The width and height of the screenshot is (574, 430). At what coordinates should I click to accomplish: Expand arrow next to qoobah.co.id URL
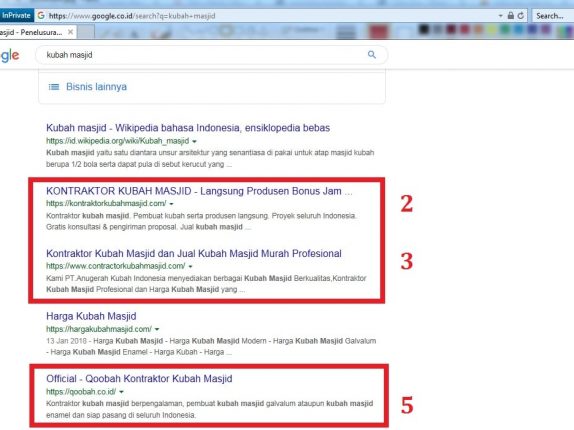pyautogui.click(x=121, y=392)
